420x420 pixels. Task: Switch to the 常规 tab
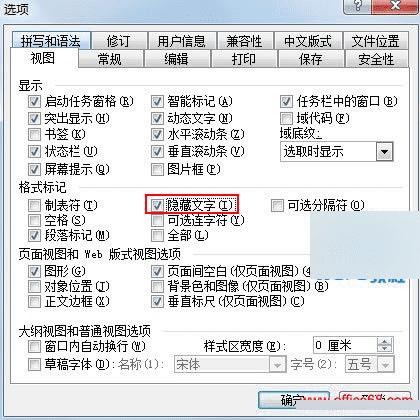(x=110, y=59)
